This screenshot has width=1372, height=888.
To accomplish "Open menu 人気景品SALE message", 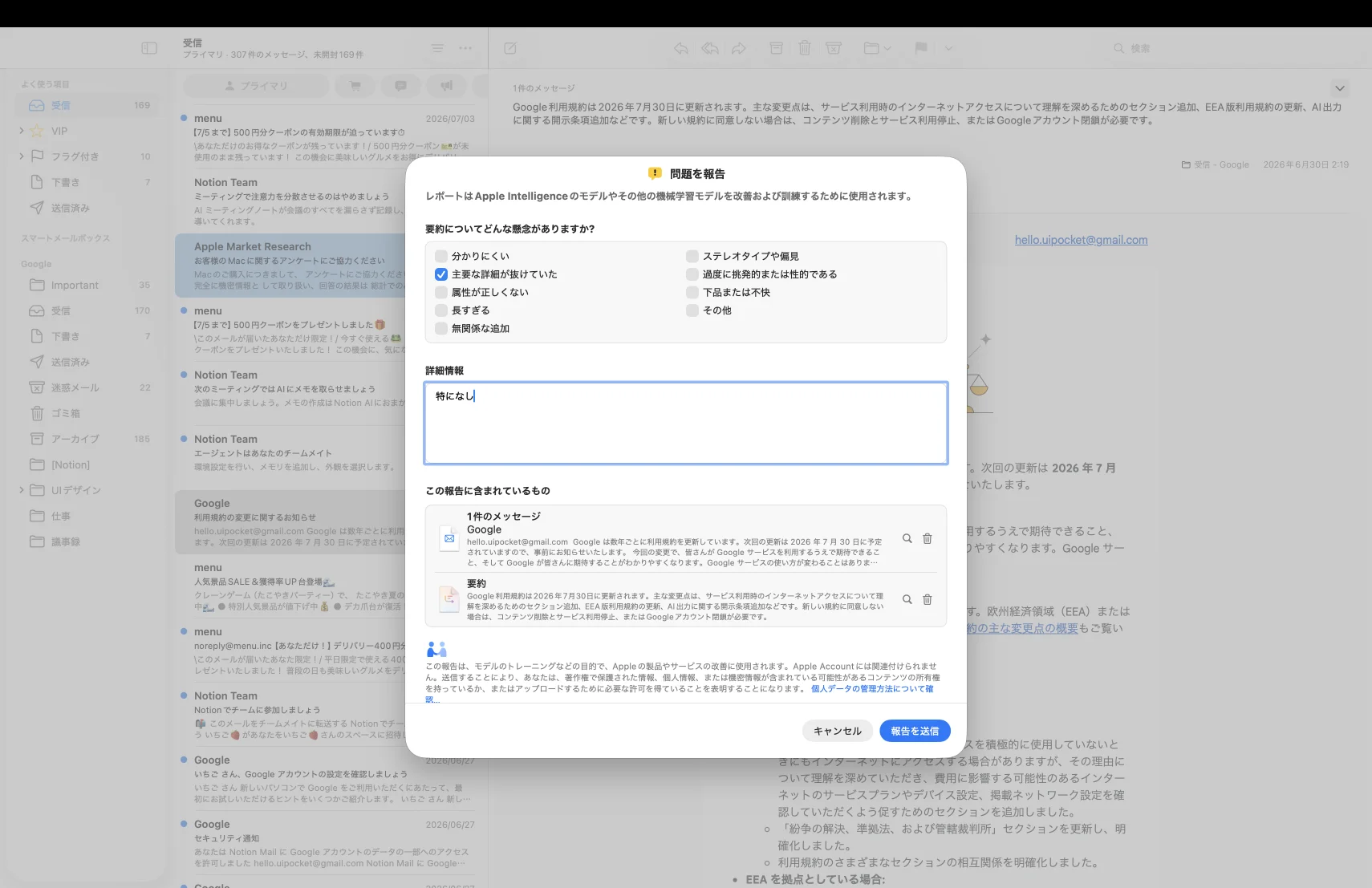I will click(x=290, y=586).
